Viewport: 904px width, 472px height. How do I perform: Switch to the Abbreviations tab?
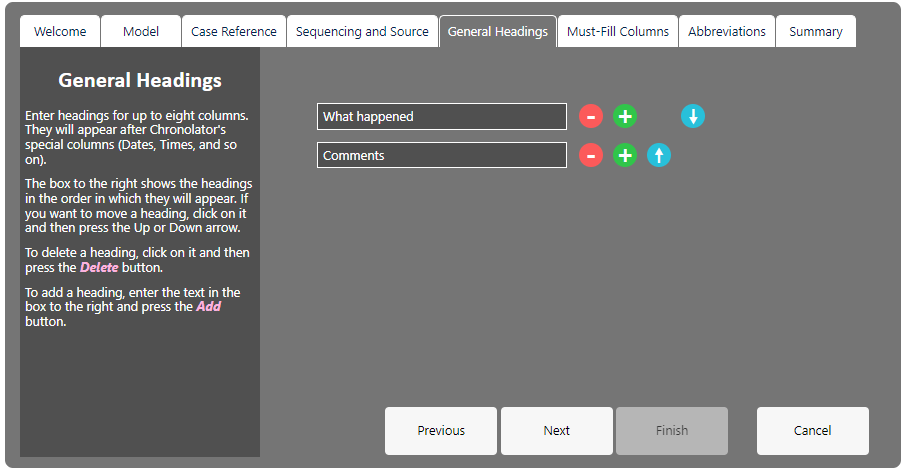[727, 31]
